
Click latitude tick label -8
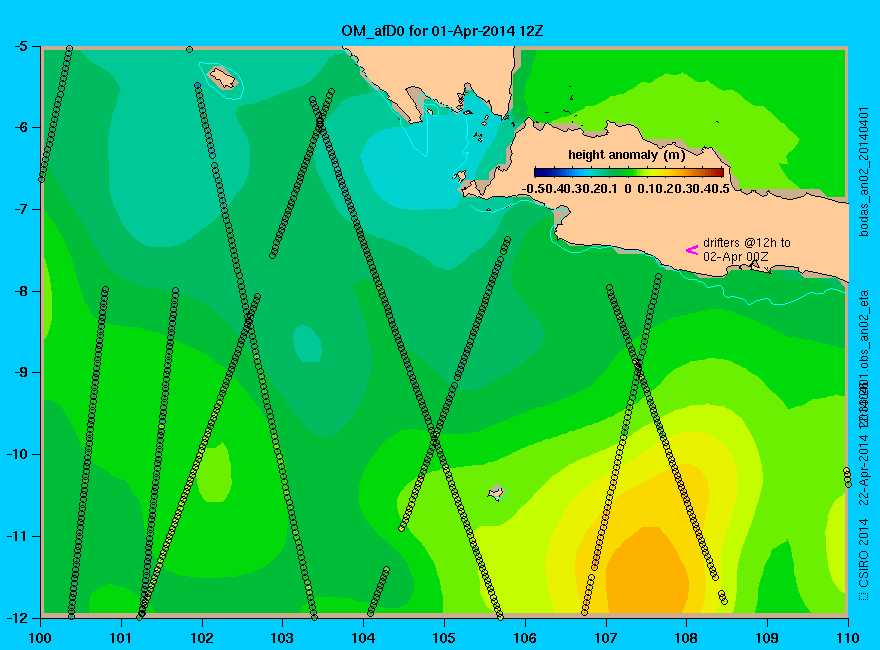20,291
